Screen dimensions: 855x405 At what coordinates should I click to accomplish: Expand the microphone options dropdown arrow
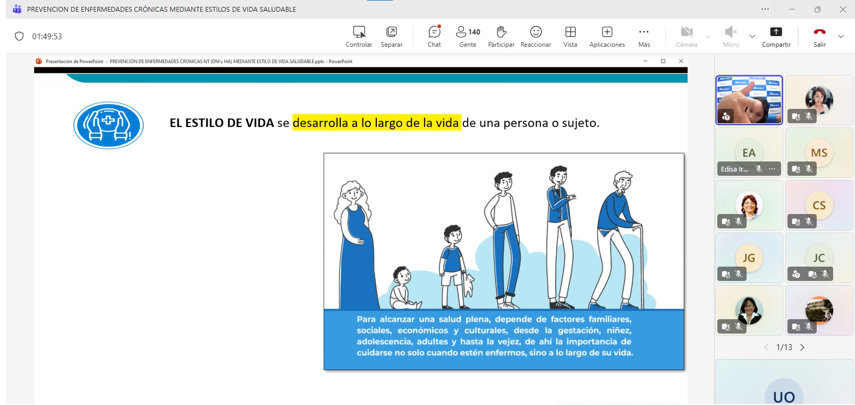click(x=752, y=37)
